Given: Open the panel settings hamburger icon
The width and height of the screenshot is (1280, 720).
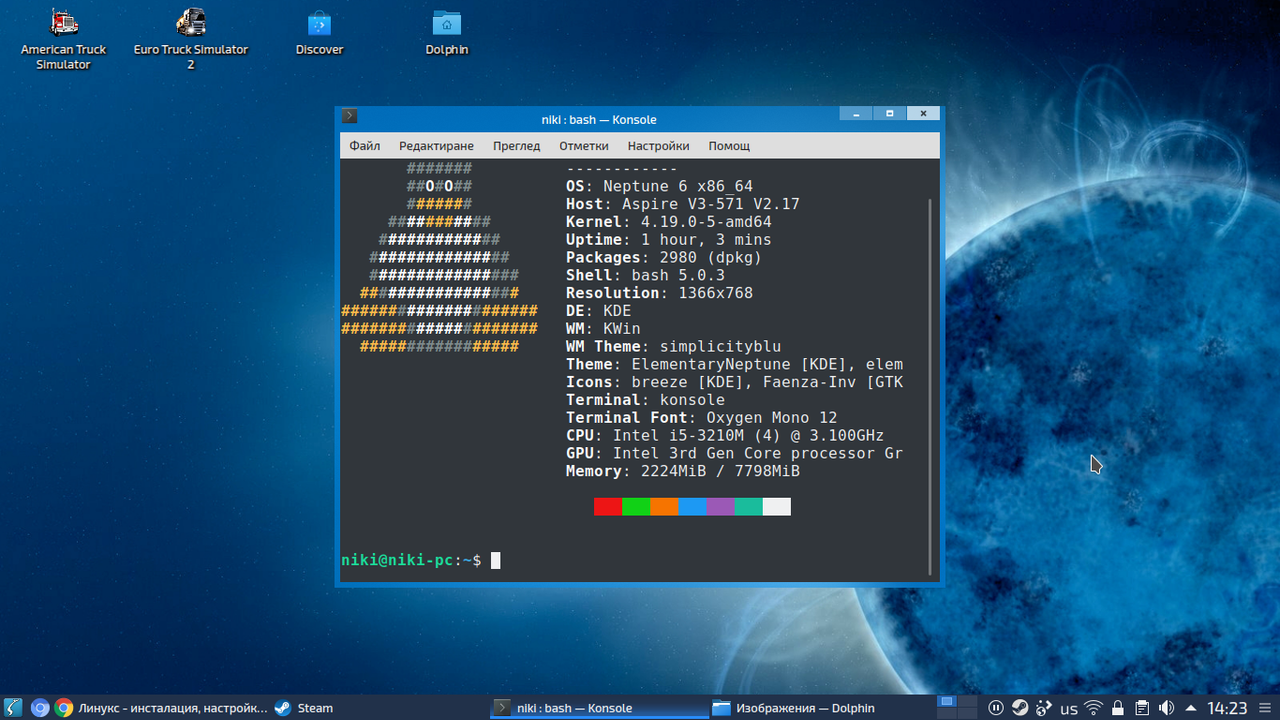Looking at the screenshot, I should tap(1264, 708).
